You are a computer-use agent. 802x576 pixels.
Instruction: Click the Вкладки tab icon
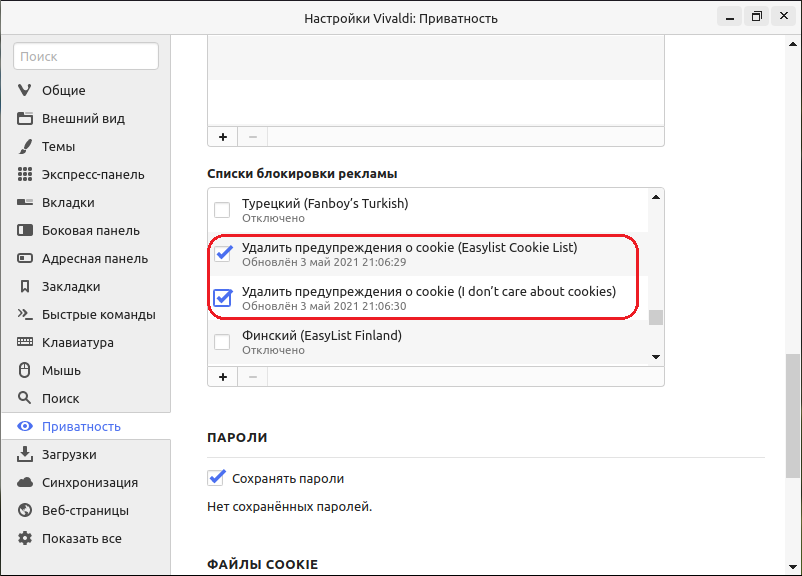[x=25, y=202]
